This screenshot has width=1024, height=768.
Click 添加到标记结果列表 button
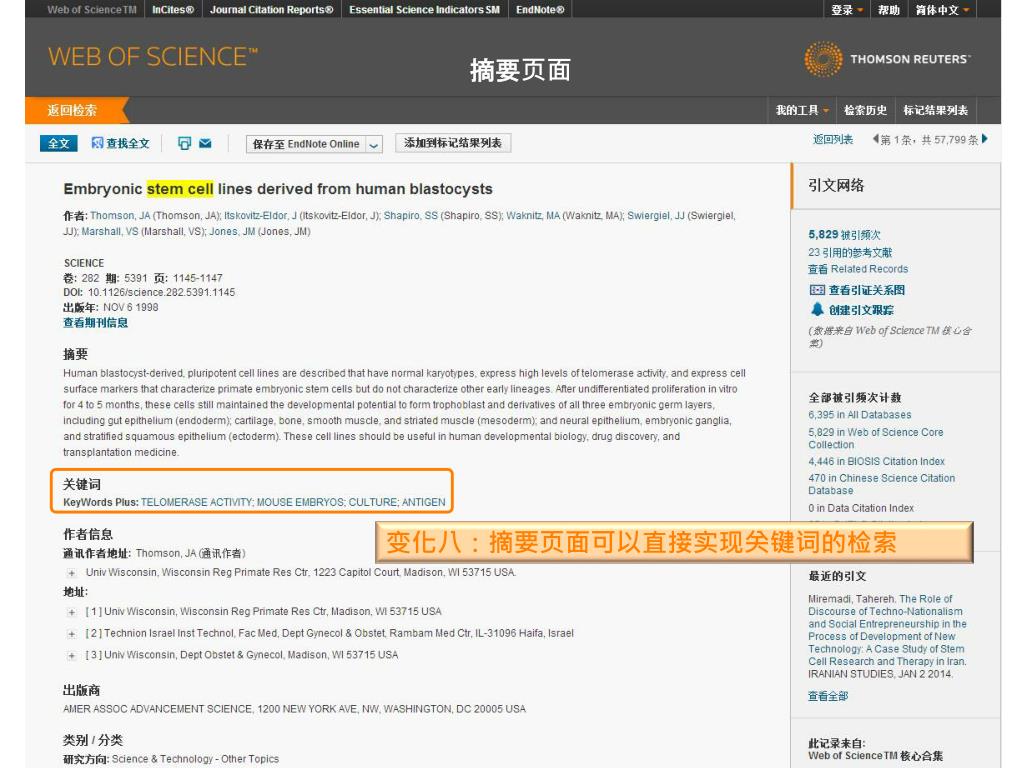click(x=453, y=143)
